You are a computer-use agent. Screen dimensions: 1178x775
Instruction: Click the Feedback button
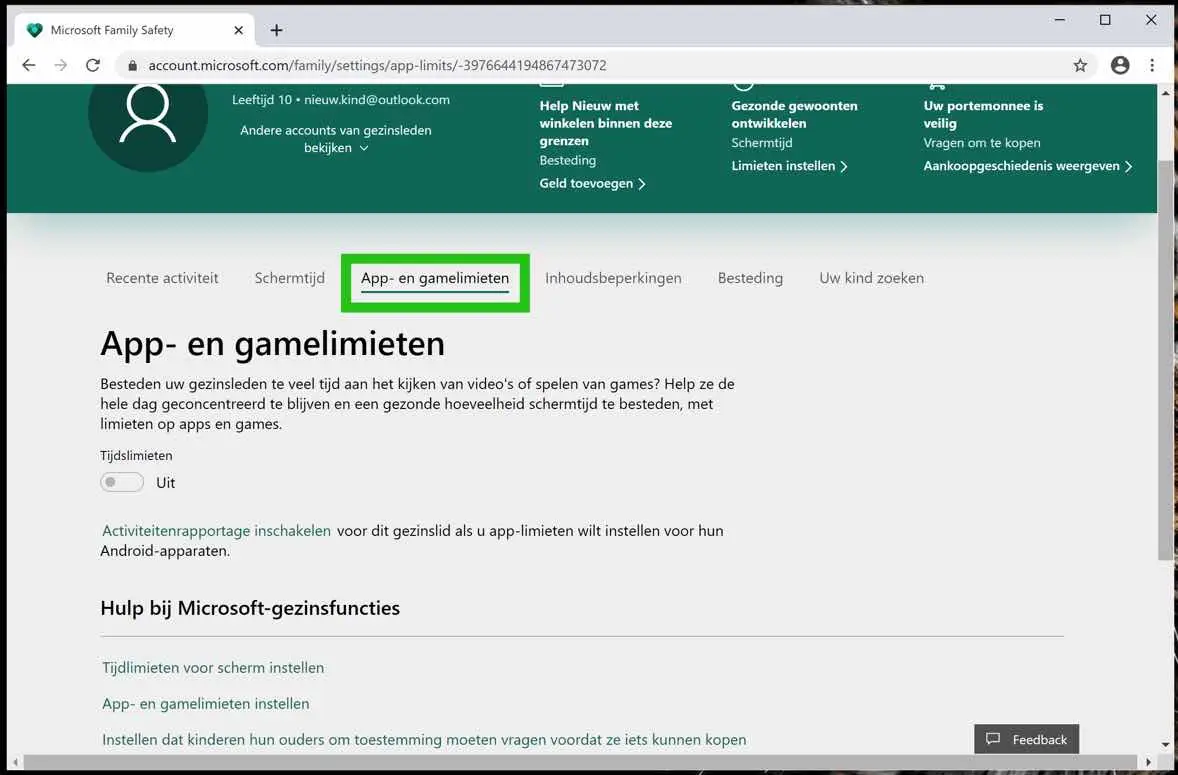point(1026,739)
